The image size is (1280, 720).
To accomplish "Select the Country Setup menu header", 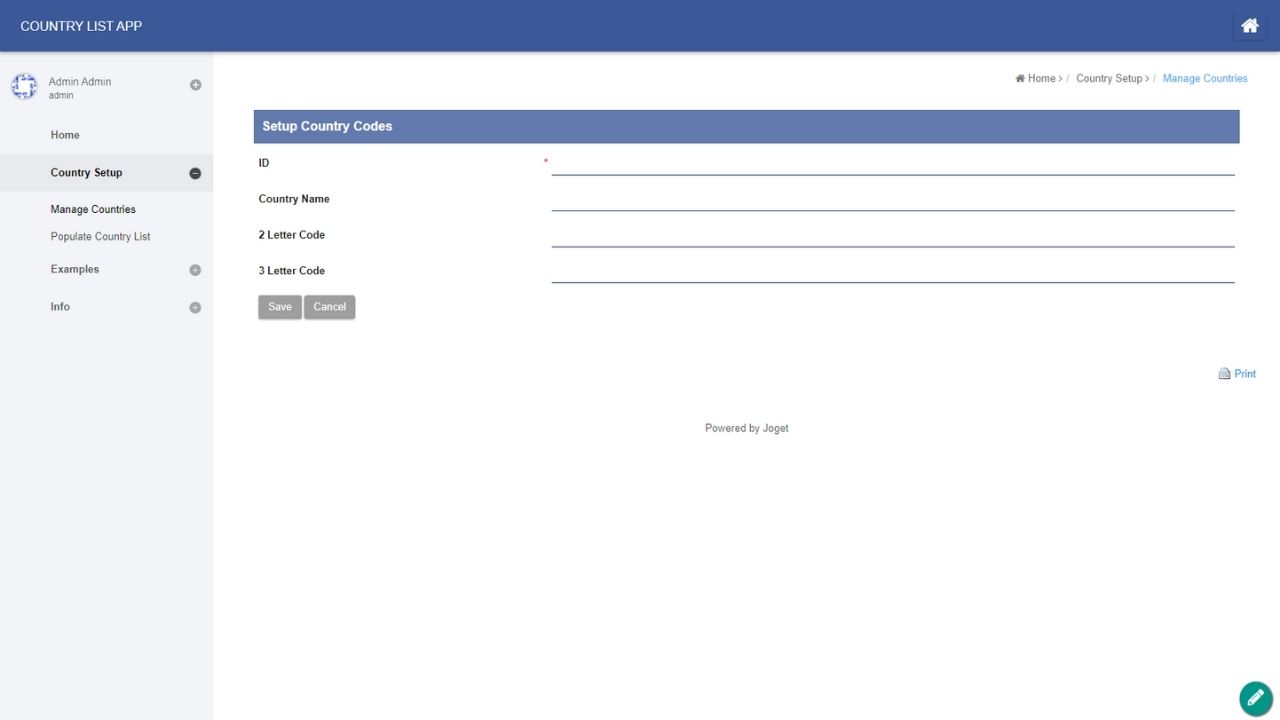I will 106,173.
